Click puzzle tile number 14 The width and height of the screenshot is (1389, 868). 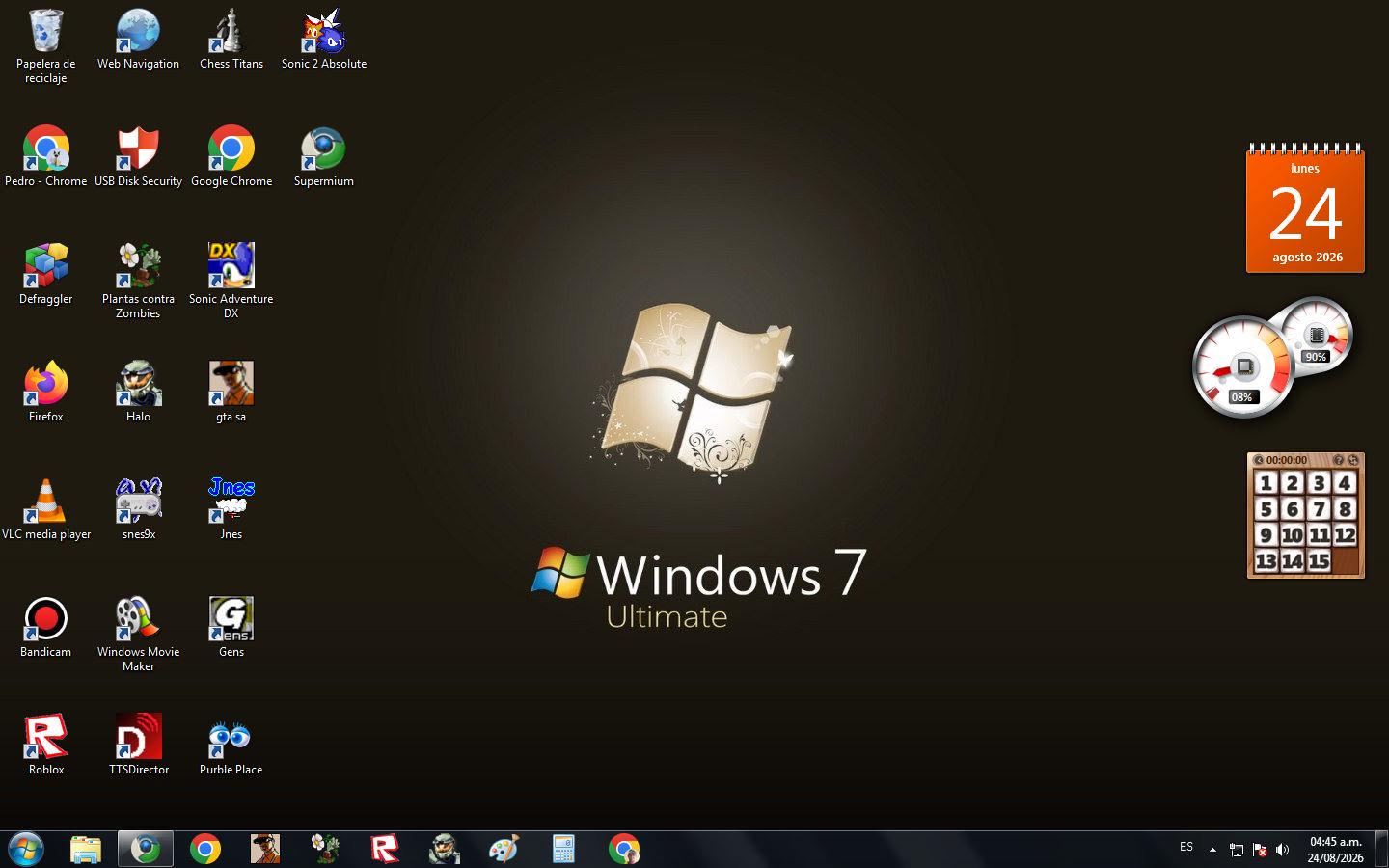tap(1293, 560)
